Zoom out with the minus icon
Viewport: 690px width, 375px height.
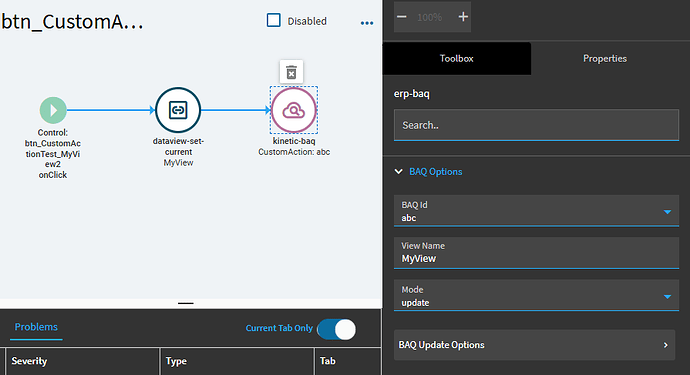(402, 17)
